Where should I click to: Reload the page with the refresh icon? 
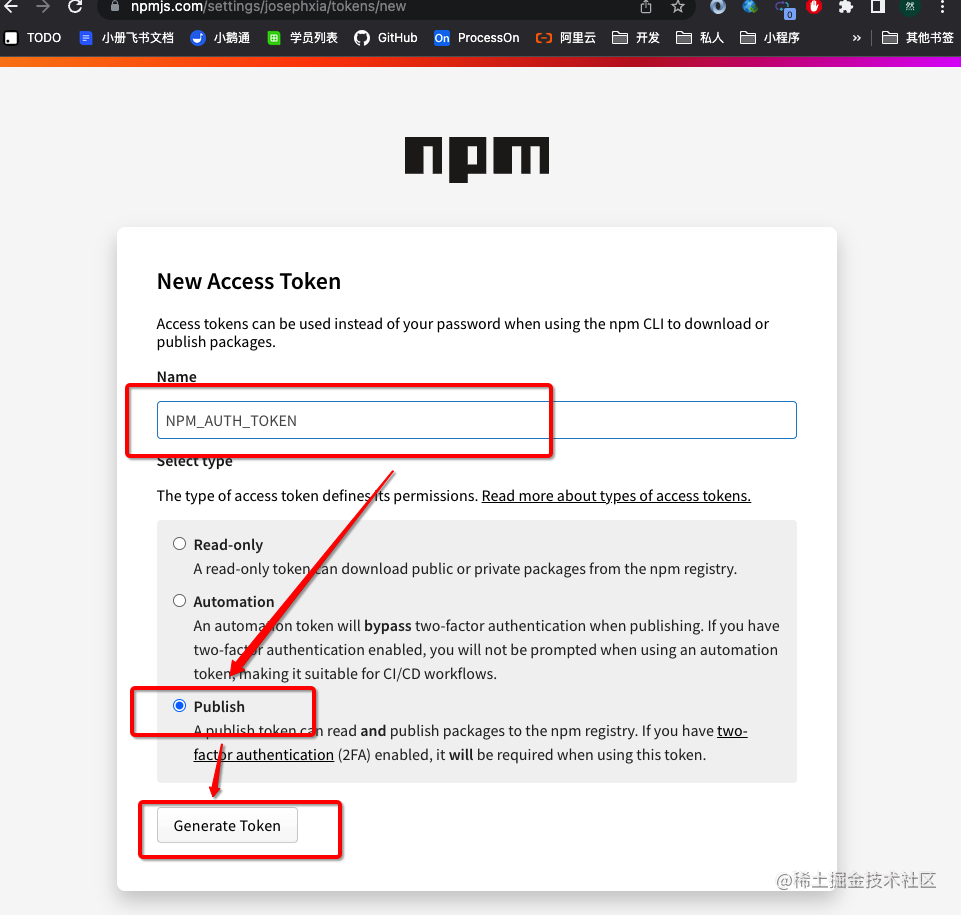click(75, 7)
